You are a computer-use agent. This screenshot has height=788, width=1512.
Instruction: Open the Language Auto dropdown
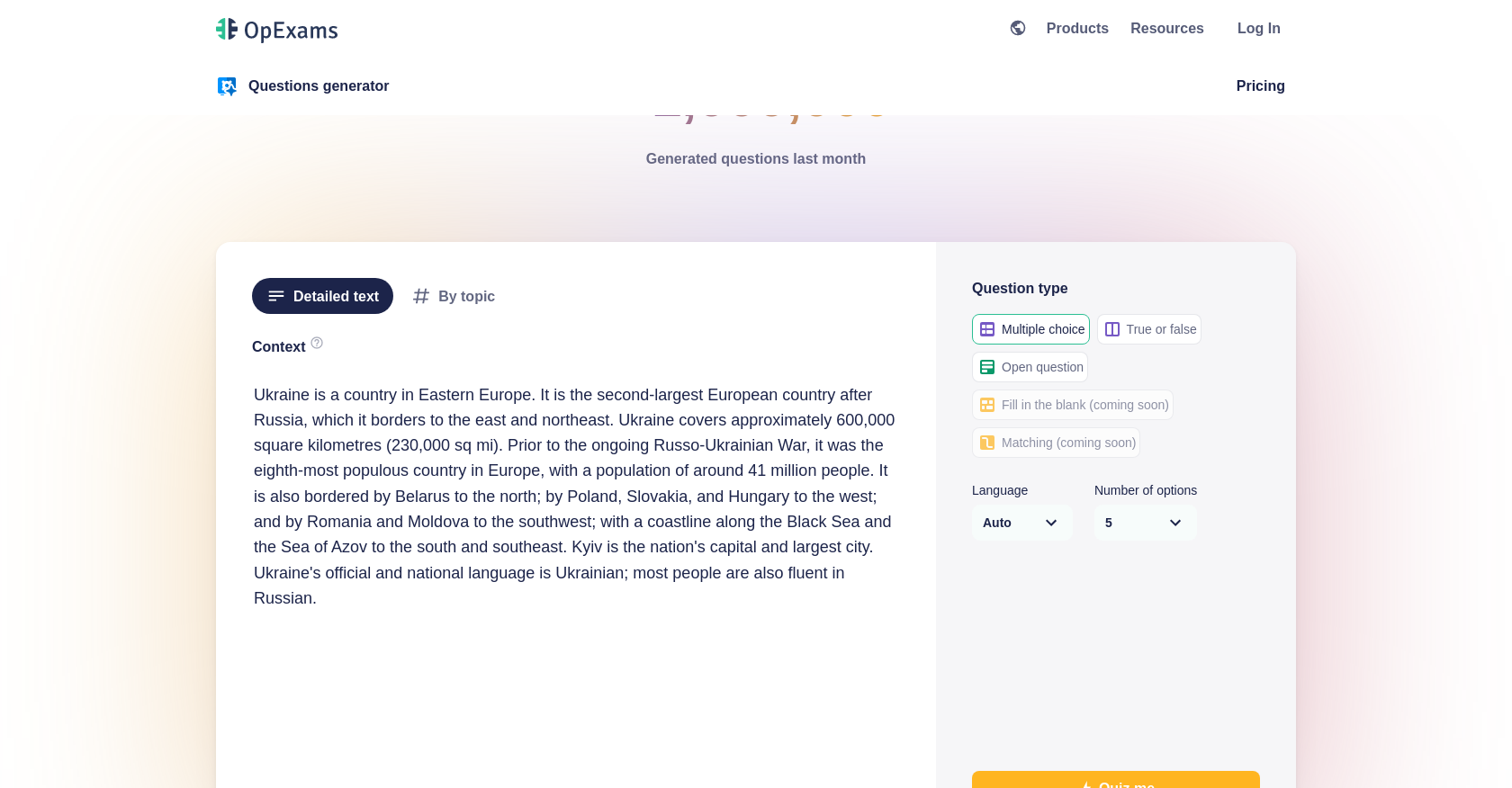coord(1021,523)
